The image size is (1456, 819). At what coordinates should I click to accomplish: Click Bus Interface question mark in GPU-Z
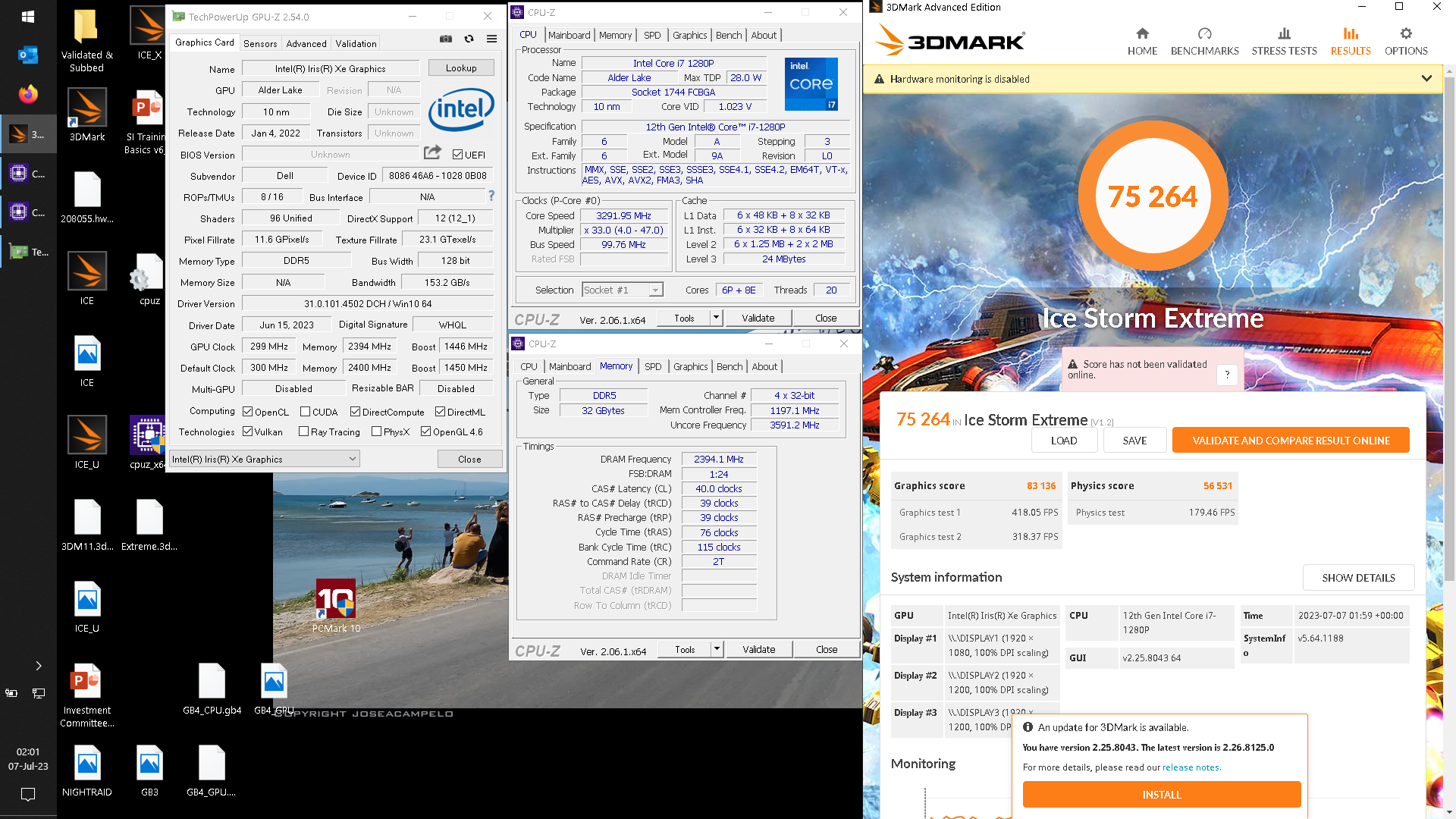[x=491, y=196]
